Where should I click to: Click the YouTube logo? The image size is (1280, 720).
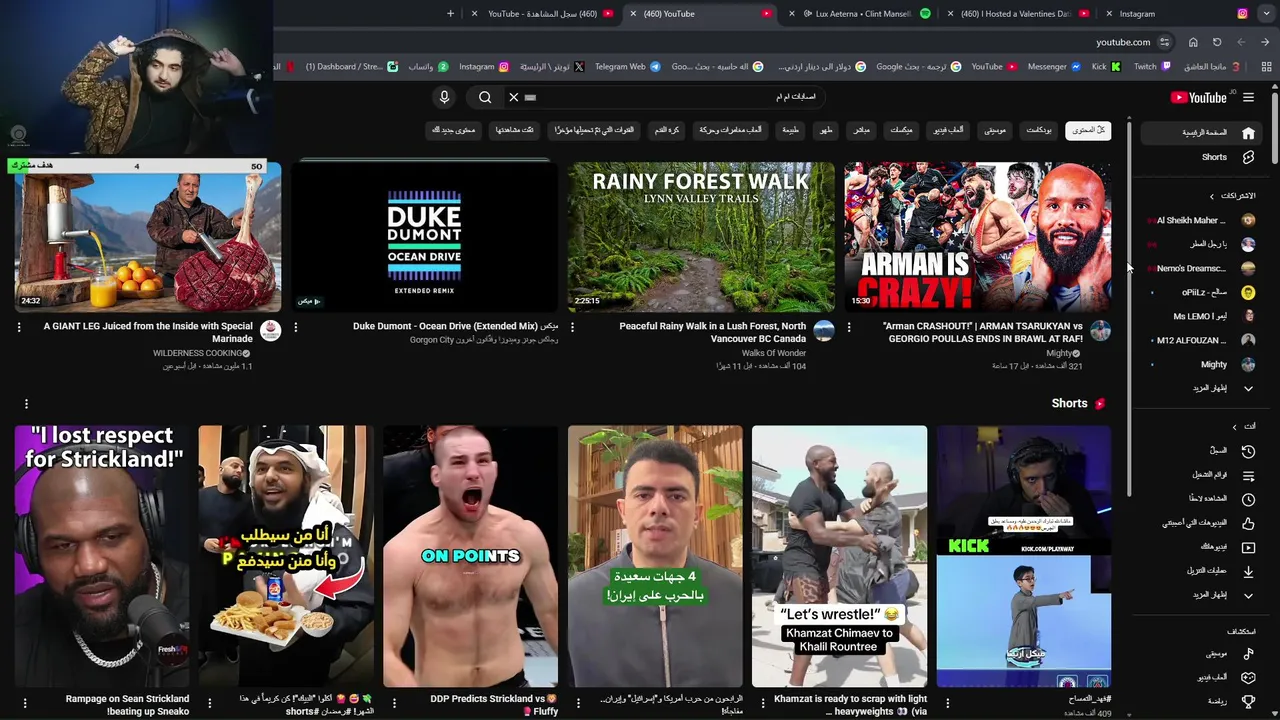click(x=1199, y=97)
